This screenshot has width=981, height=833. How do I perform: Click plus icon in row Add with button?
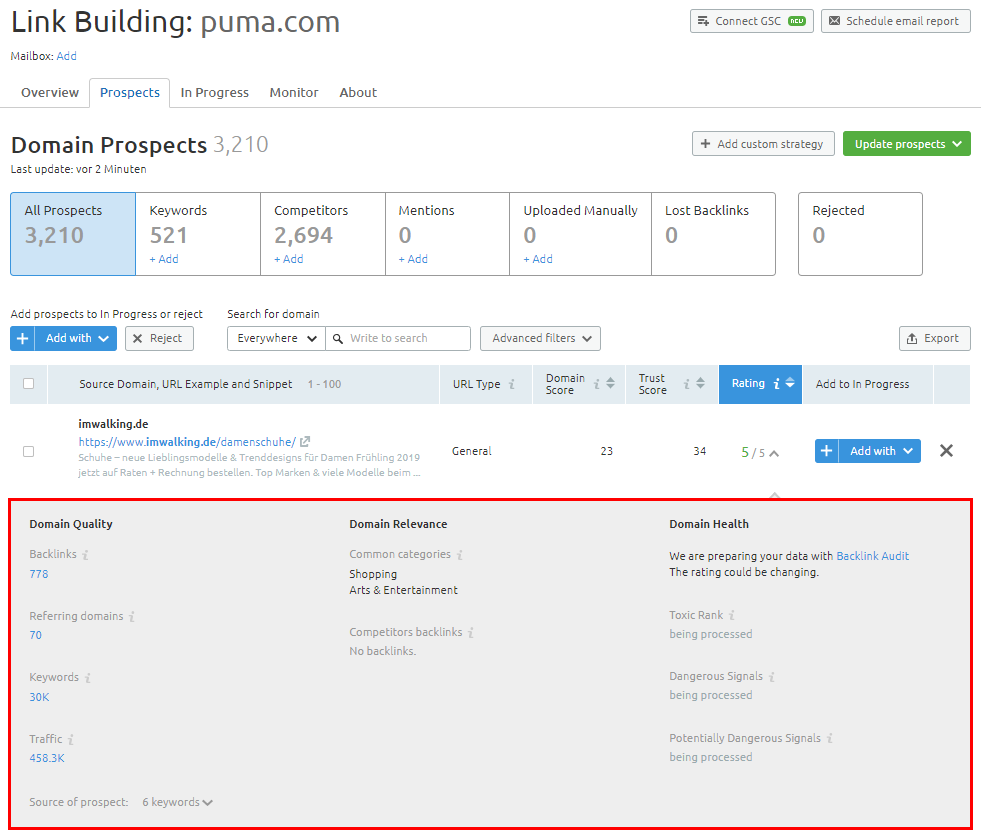(826, 451)
